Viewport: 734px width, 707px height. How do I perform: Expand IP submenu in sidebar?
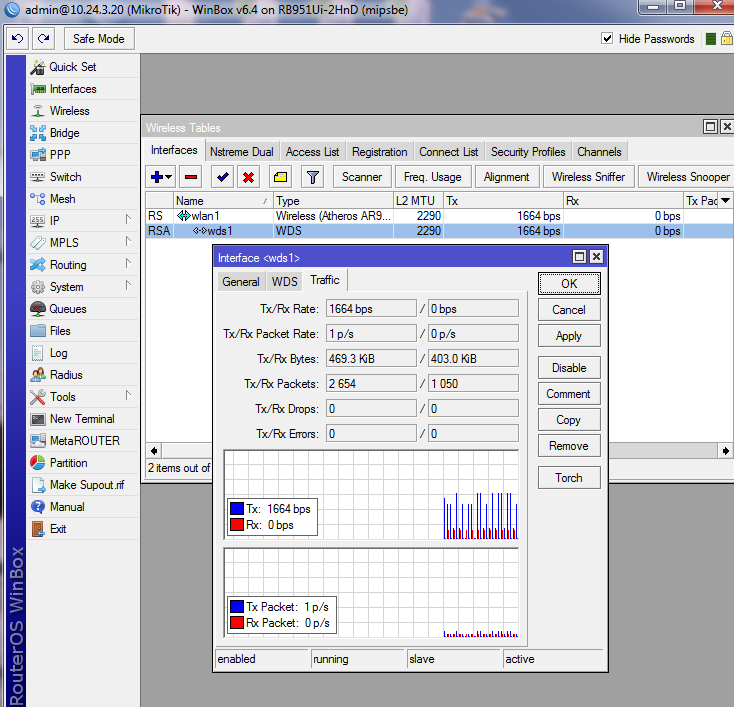(128, 219)
